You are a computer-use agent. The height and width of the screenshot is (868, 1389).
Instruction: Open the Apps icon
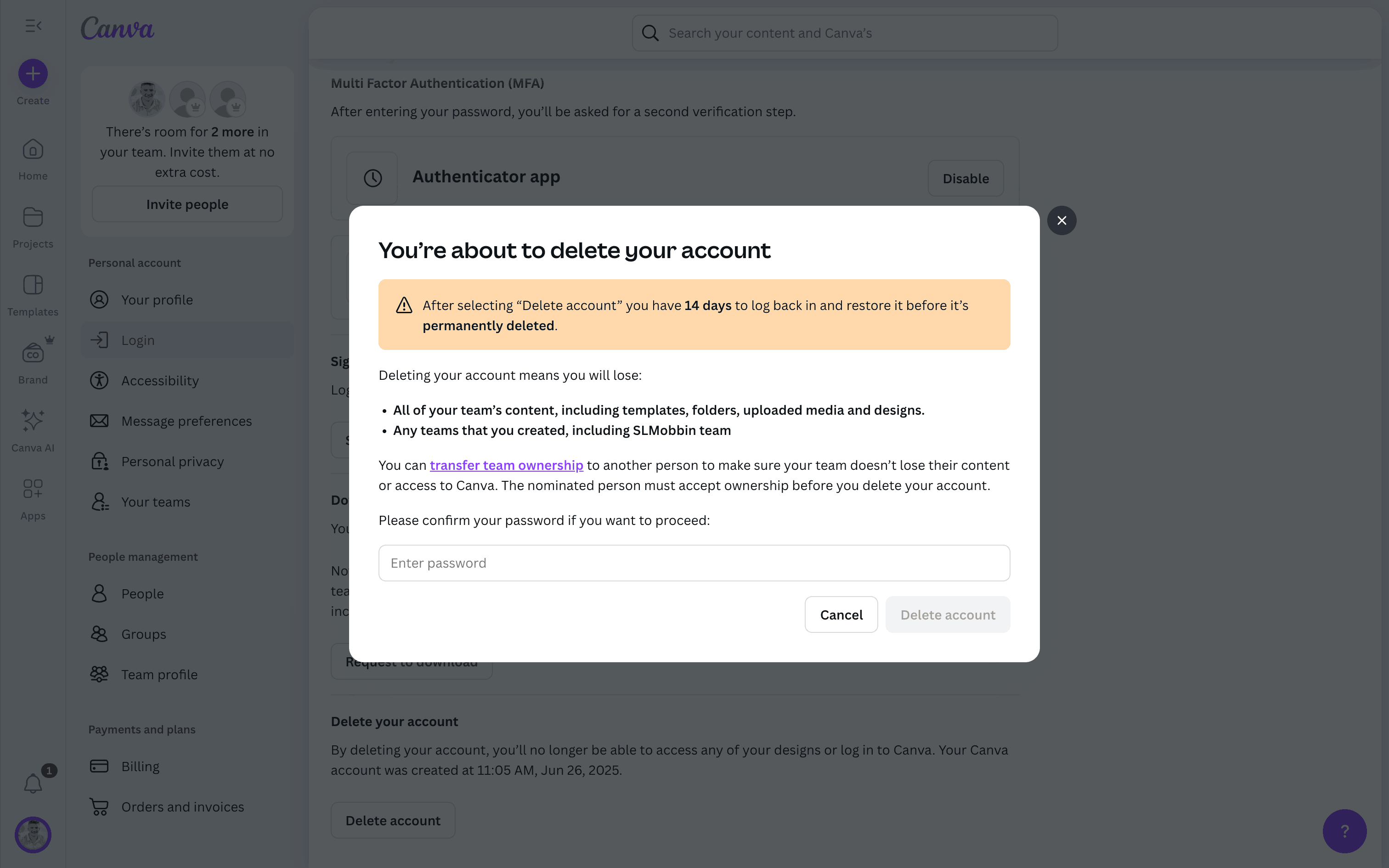tap(33, 490)
